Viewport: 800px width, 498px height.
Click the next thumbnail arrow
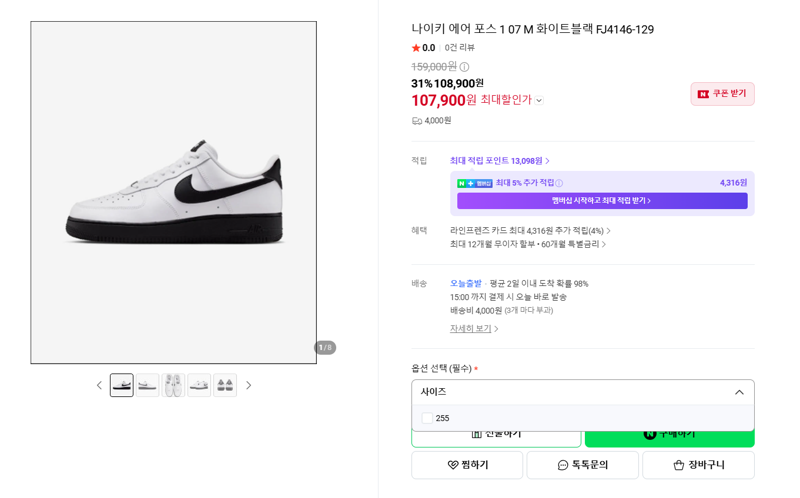click(x=248, y=385)
